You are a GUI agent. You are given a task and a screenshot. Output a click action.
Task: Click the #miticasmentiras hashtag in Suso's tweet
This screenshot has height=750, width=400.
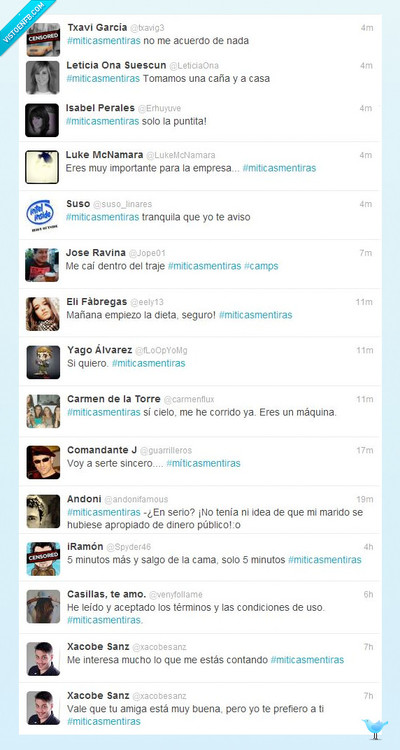103,217
